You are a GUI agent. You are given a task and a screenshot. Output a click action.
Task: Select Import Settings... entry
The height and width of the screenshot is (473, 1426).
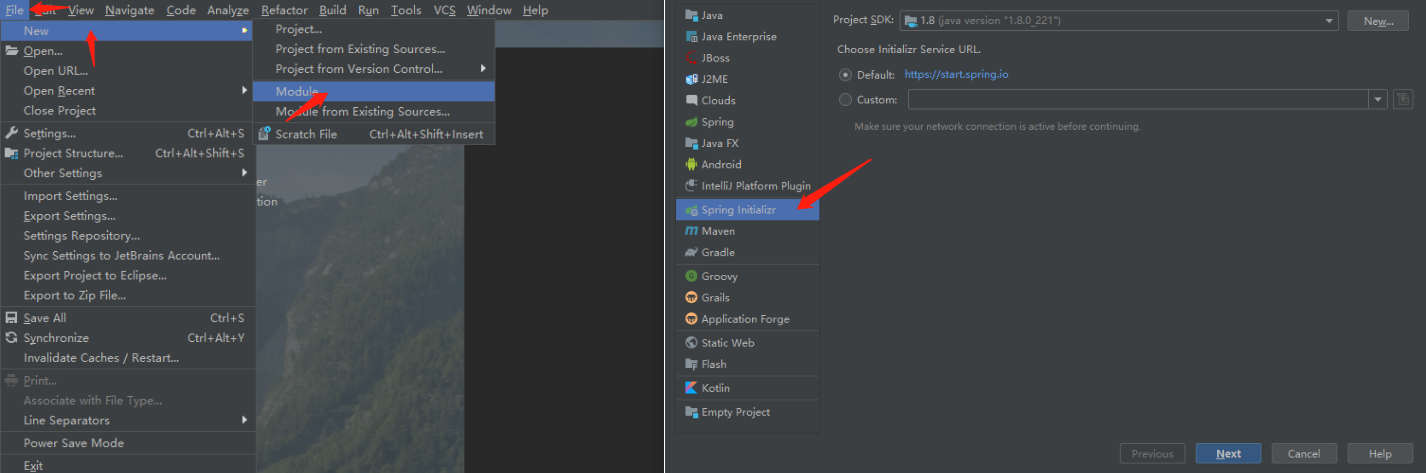click(127, 196)
